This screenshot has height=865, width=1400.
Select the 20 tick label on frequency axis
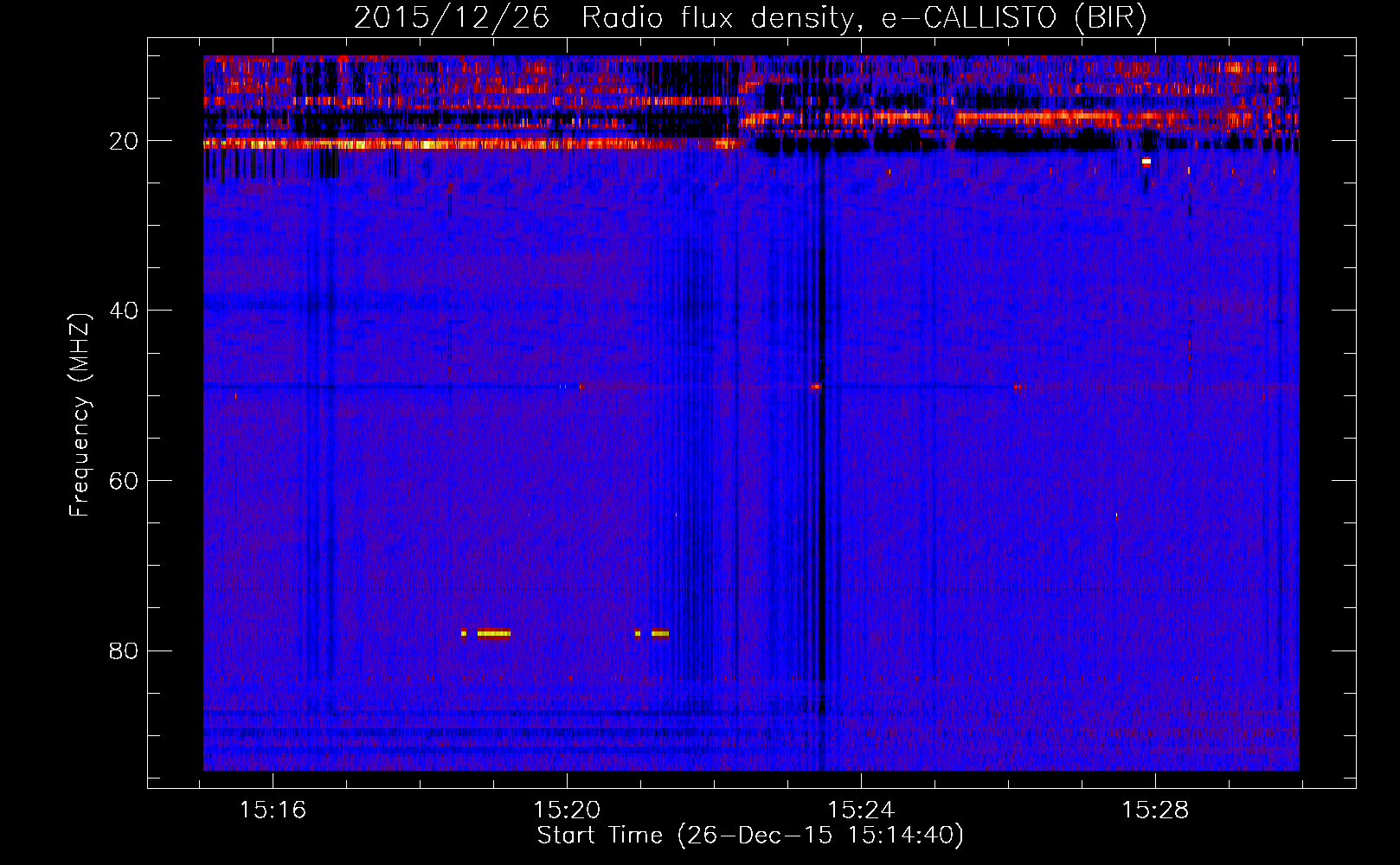pos(125,141)
